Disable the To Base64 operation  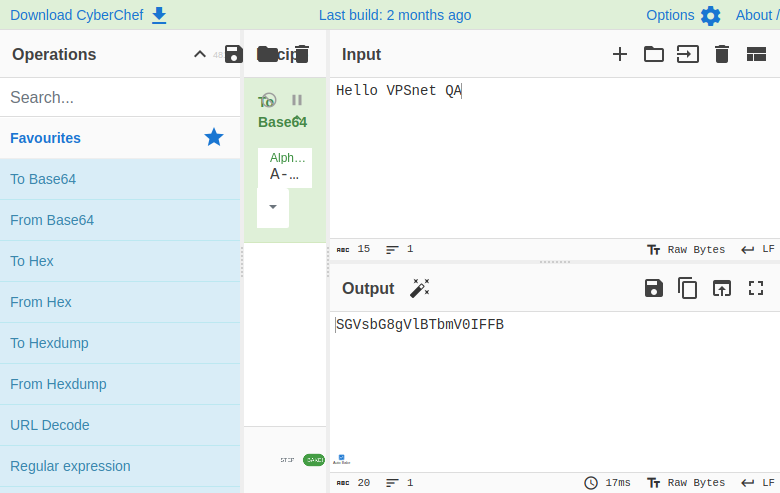(269, 100)
